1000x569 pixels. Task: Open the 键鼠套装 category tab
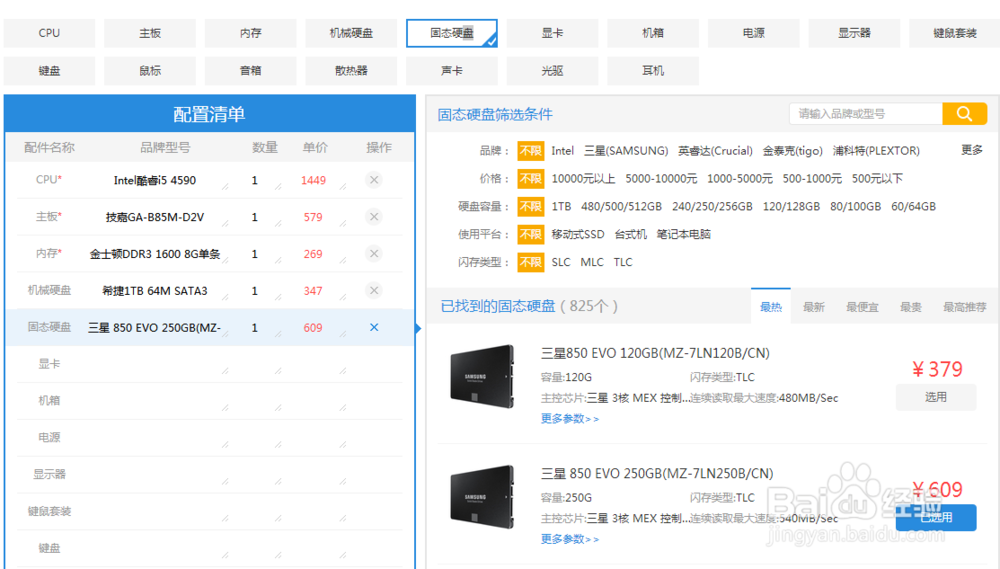[x=955, y=33]
